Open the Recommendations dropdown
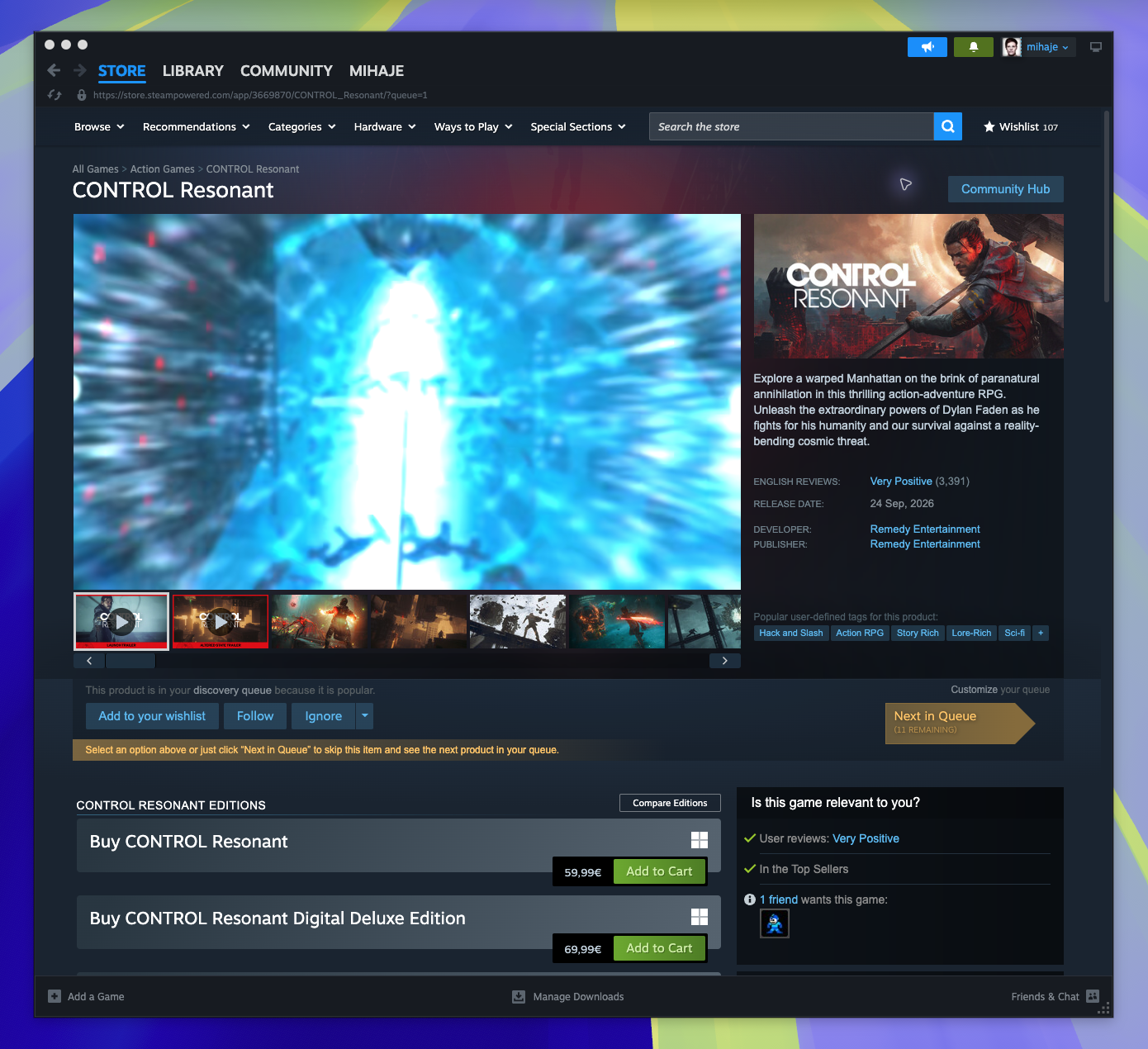The image size is (1148, 1049). pyautogui.click(x=196, y=126)
